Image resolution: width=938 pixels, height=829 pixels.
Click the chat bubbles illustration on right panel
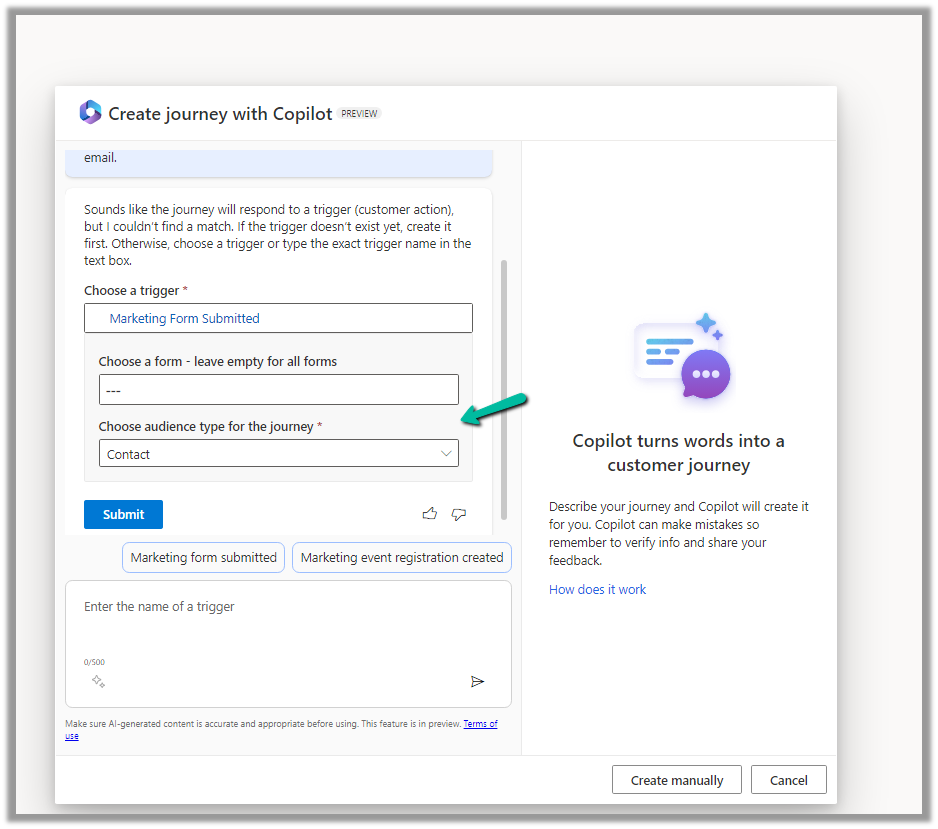click(682, 358)
